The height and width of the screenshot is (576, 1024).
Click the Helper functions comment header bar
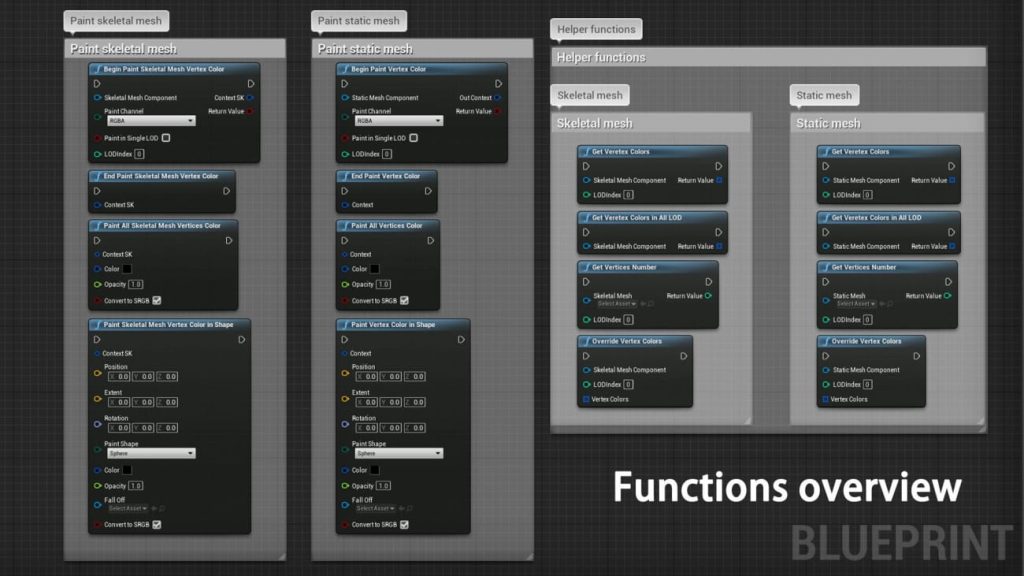click(768, 57)
